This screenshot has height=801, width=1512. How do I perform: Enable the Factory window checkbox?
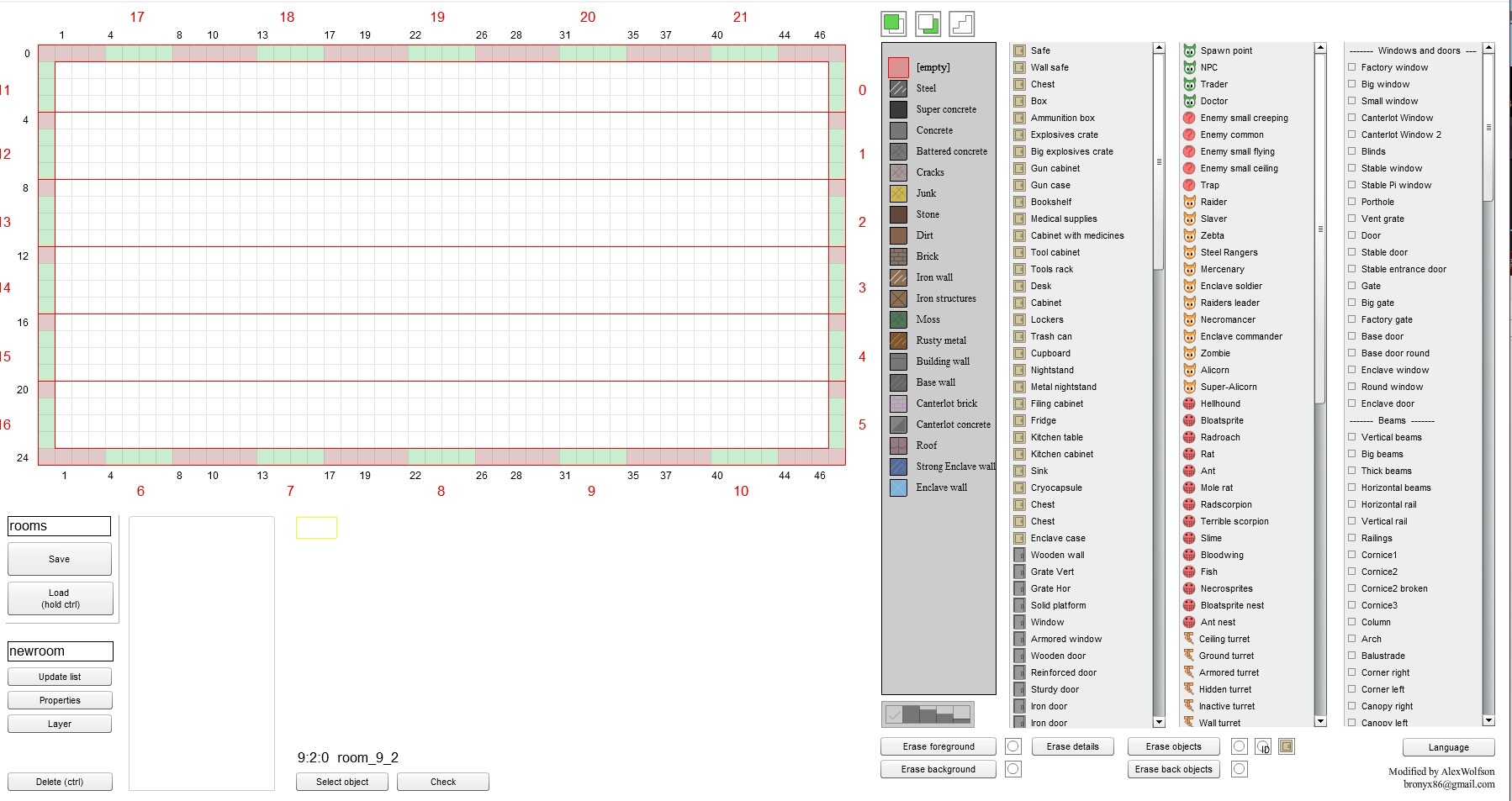pyautogui.click(x=1352, y=67)
